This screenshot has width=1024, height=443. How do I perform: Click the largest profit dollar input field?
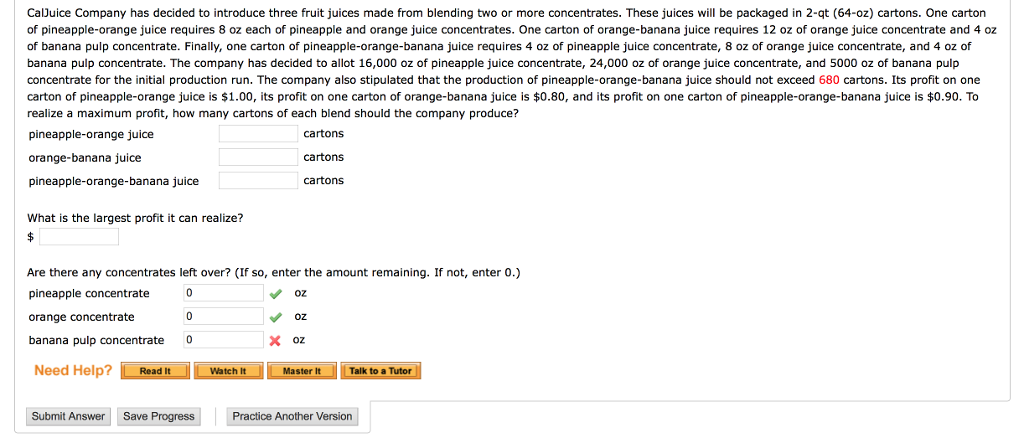click(x=79, y=237)
